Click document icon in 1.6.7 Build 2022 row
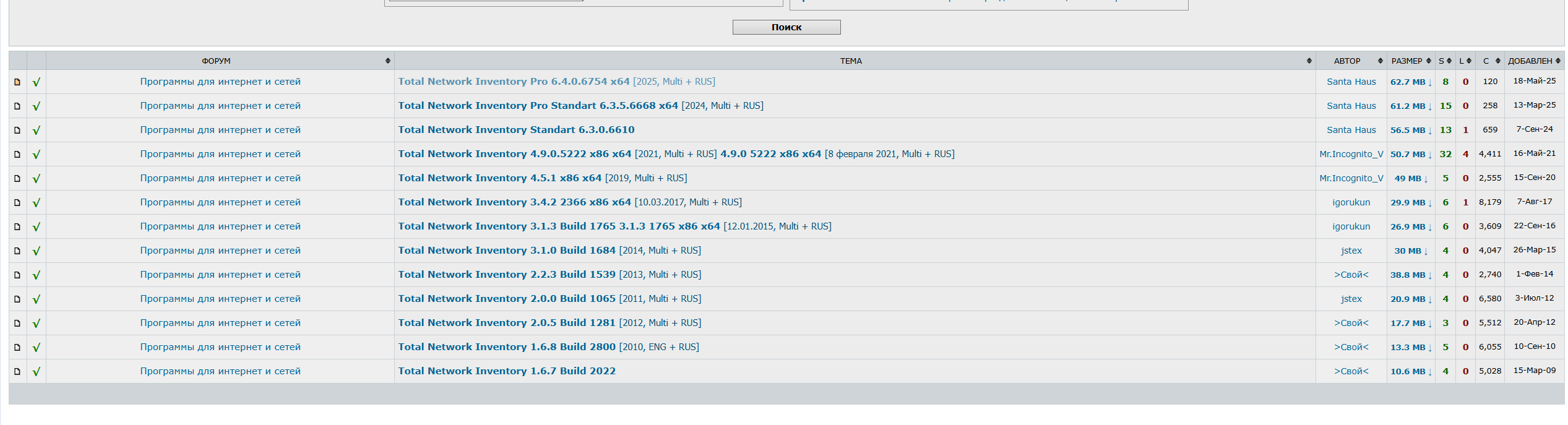This screenshot has width=1568, height=425. tap(17, 371)
